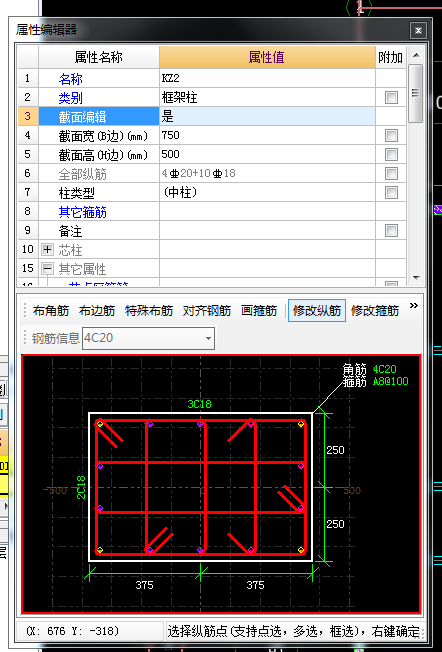
Task: Select the 其它箍筋 property row
Action: (99, 212)
